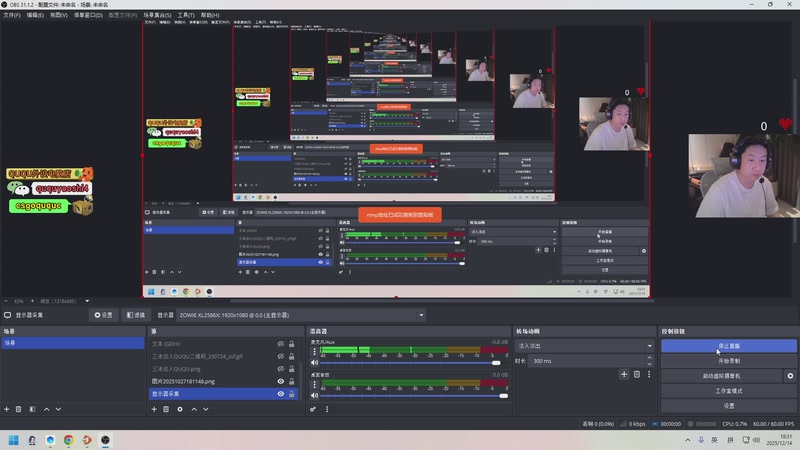Open source properties gear icon
The width and height of the screenshot is (800, 450).
[x=180, y=409]
